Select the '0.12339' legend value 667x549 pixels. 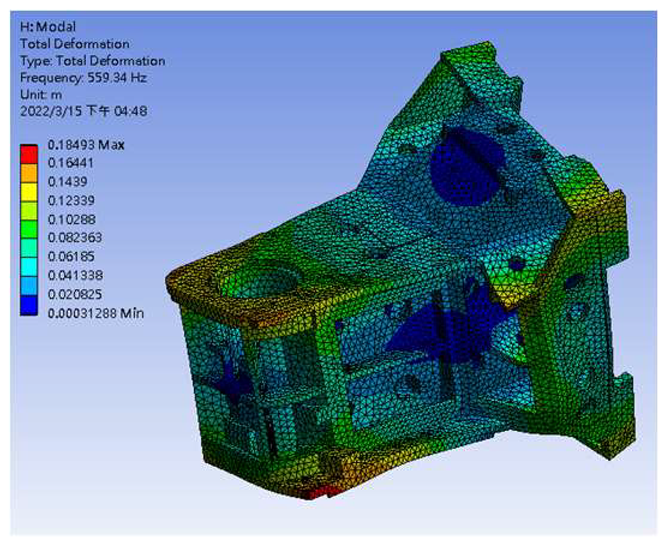point(71,201)
